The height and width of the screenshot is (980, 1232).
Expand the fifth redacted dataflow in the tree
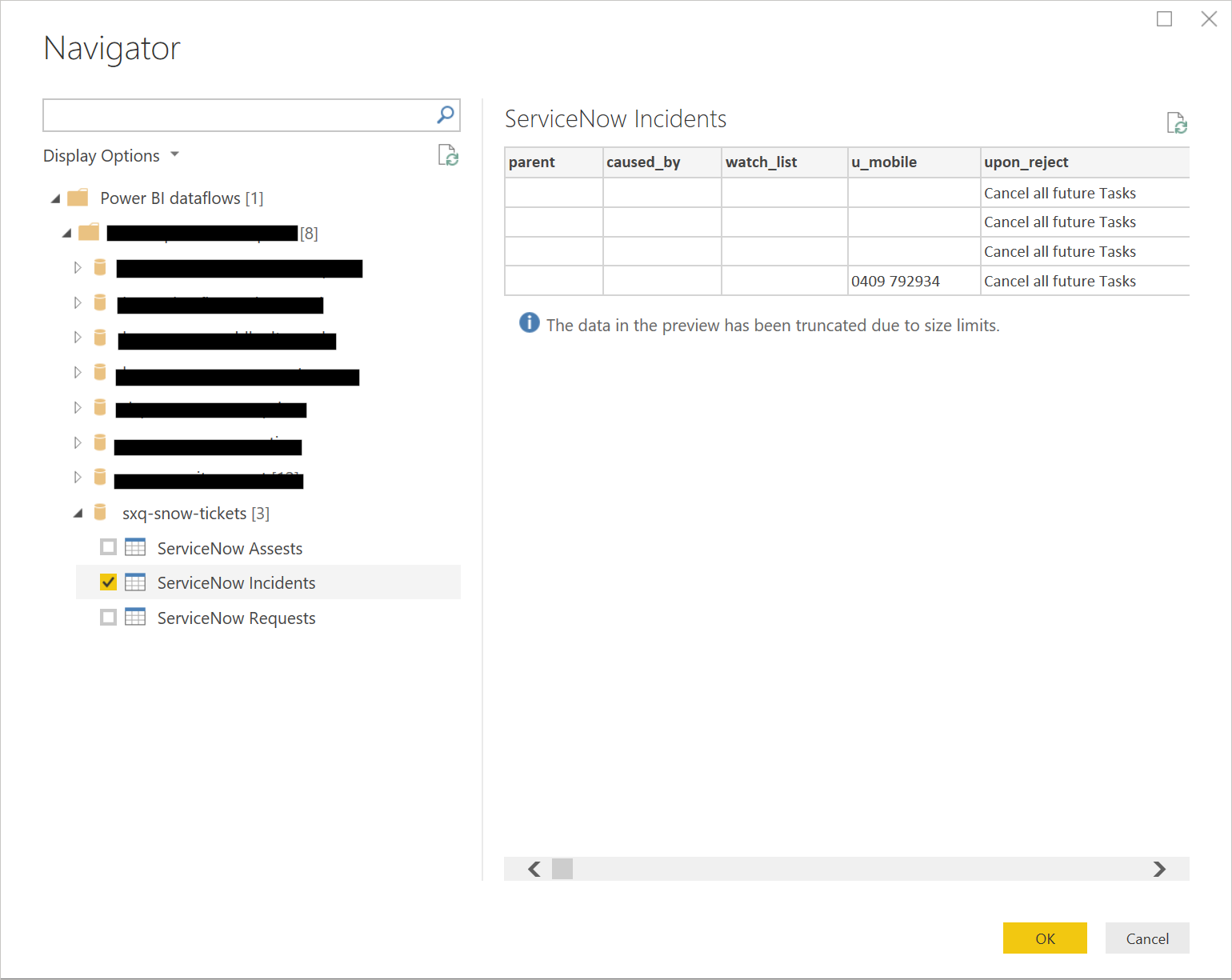coord(78,407)
